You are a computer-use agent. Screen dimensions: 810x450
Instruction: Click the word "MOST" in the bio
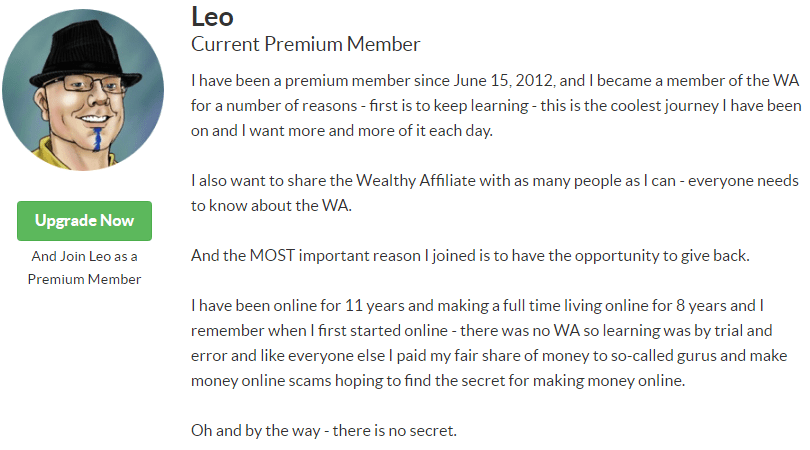click(x=272, y=256)
